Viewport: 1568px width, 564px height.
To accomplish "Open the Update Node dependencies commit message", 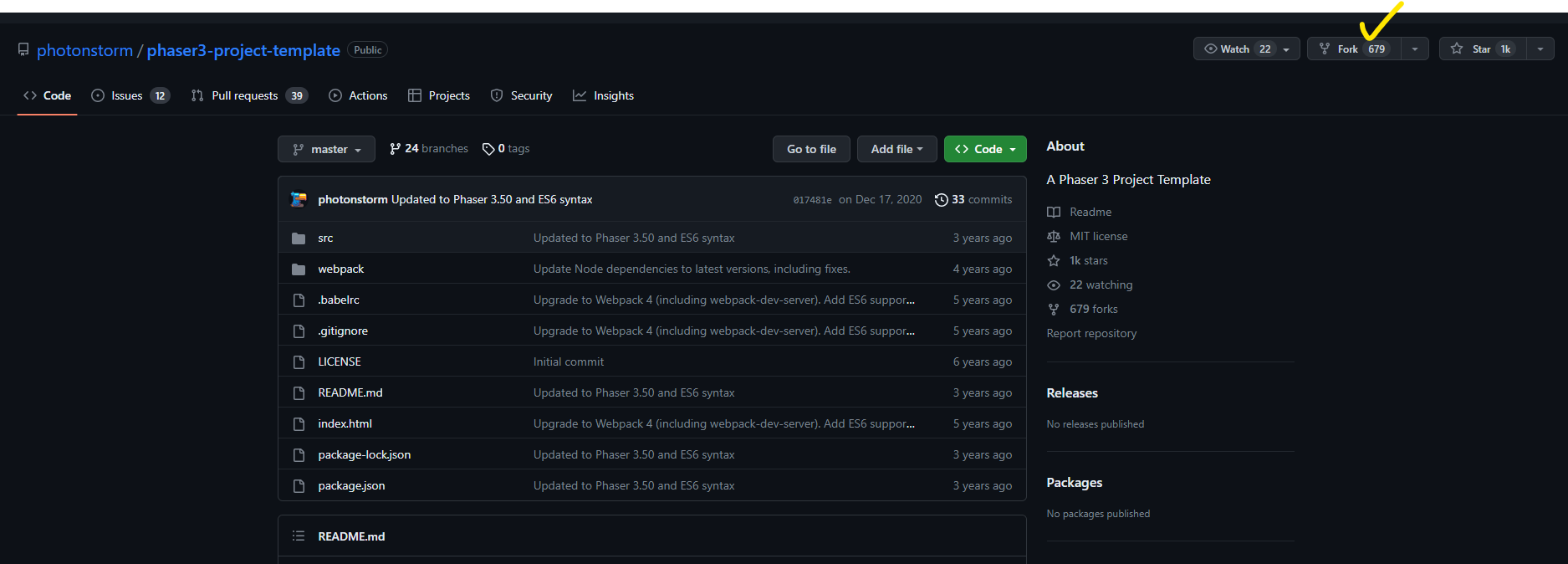I will tap(692, 269).
